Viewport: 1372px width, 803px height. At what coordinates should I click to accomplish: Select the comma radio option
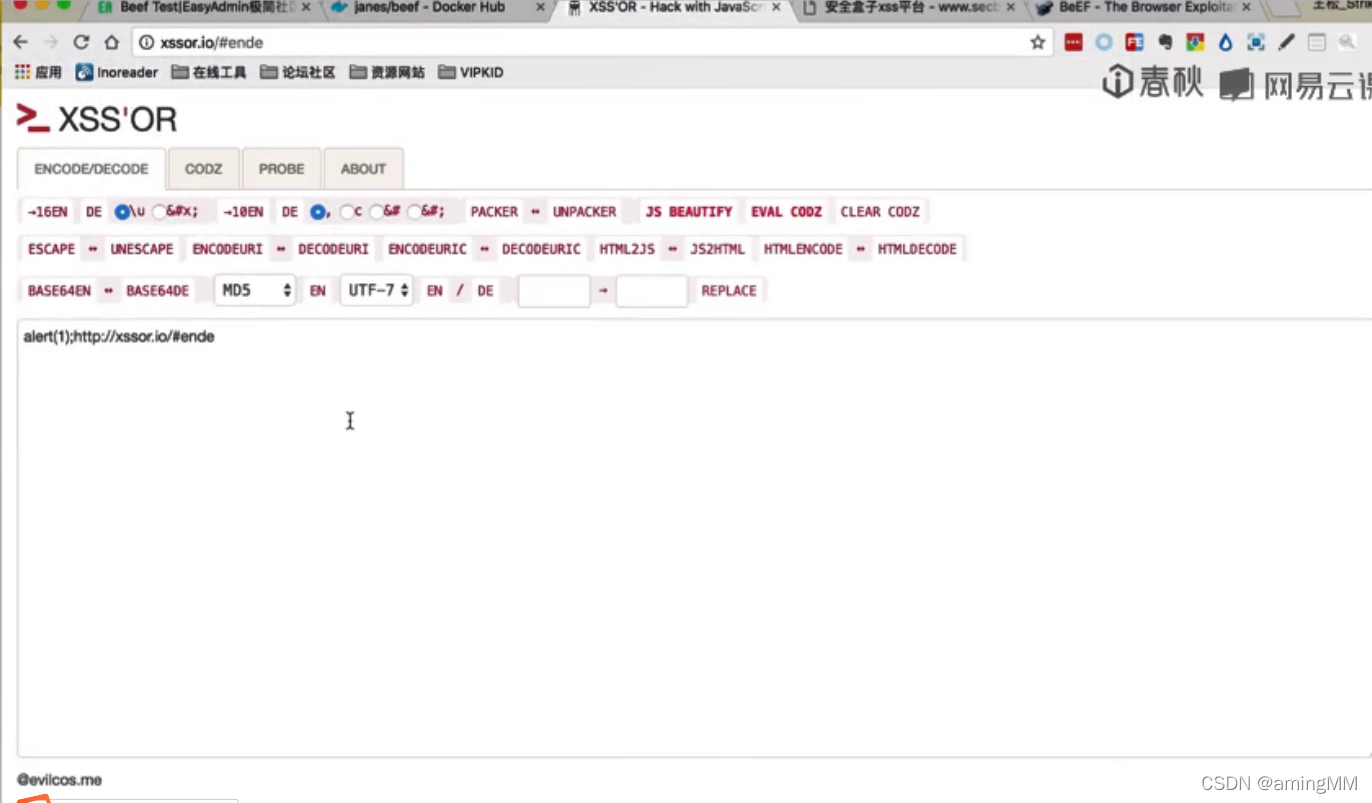coord(318,212)
